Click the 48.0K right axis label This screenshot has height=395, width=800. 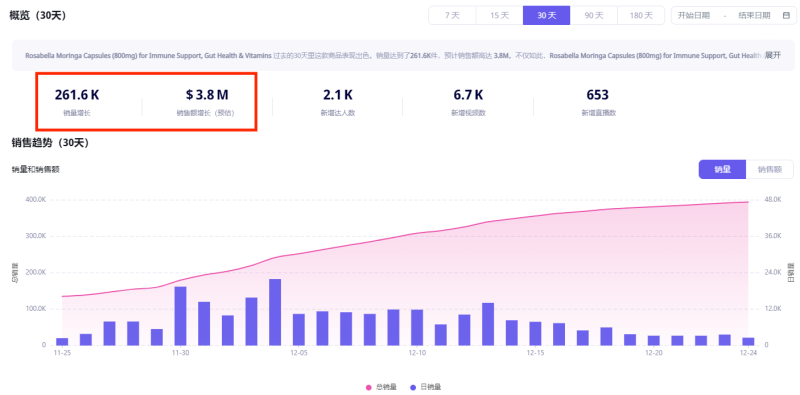click(x=773, y=200)
